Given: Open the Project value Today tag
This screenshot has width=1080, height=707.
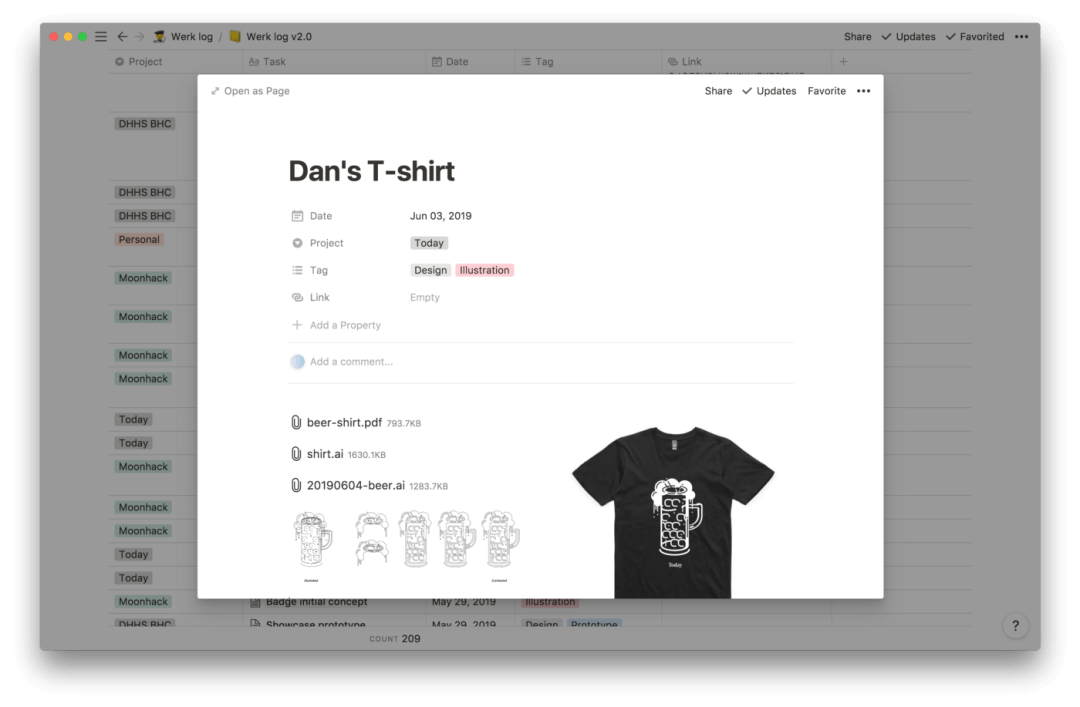Looking at the screenshot, I should coord(429,243).
